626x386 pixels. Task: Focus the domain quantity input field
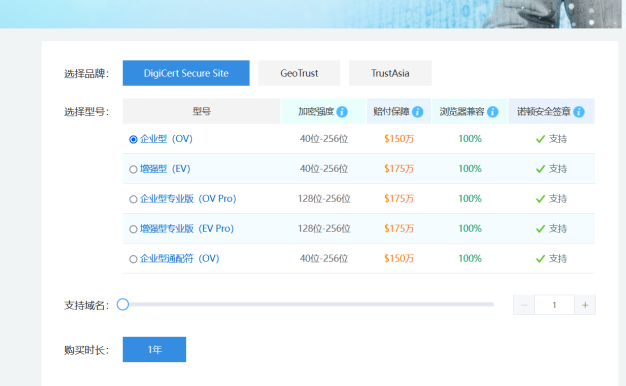[x=554, y=305]
